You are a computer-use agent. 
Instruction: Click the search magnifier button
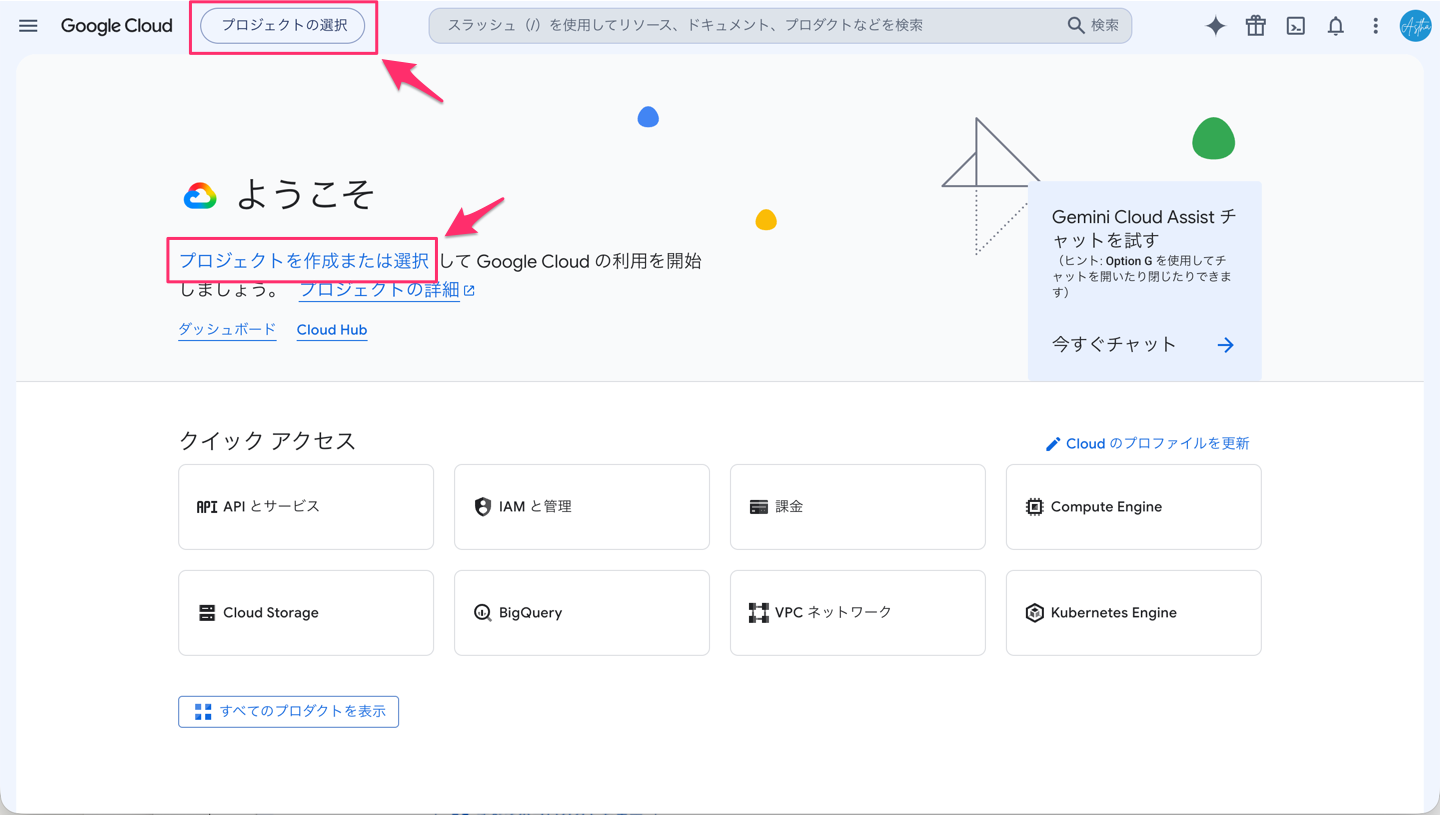pyautogui.click(x=1092, y=26)
